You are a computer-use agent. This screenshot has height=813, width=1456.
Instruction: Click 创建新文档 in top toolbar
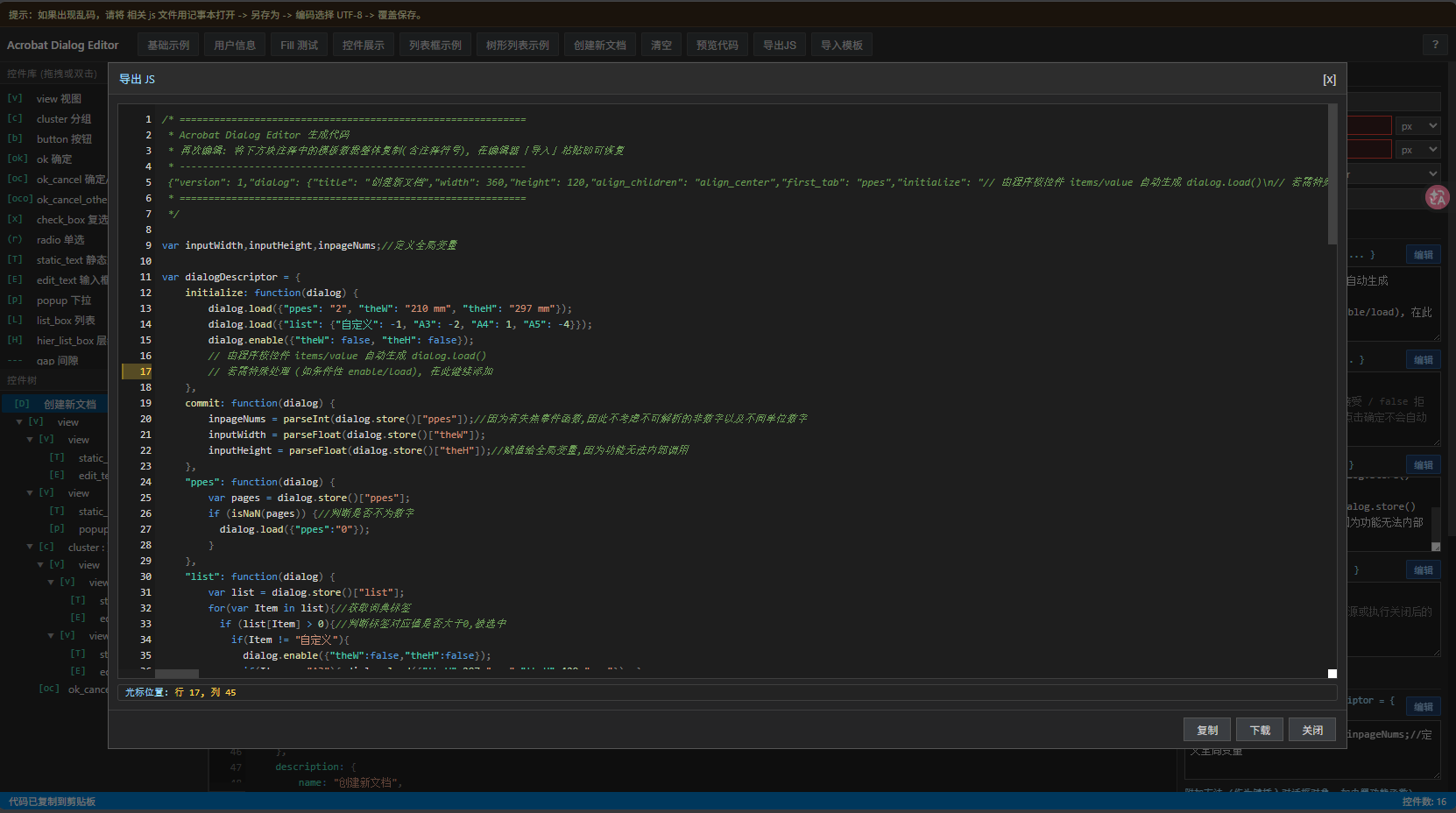click(x=600, y=45)
